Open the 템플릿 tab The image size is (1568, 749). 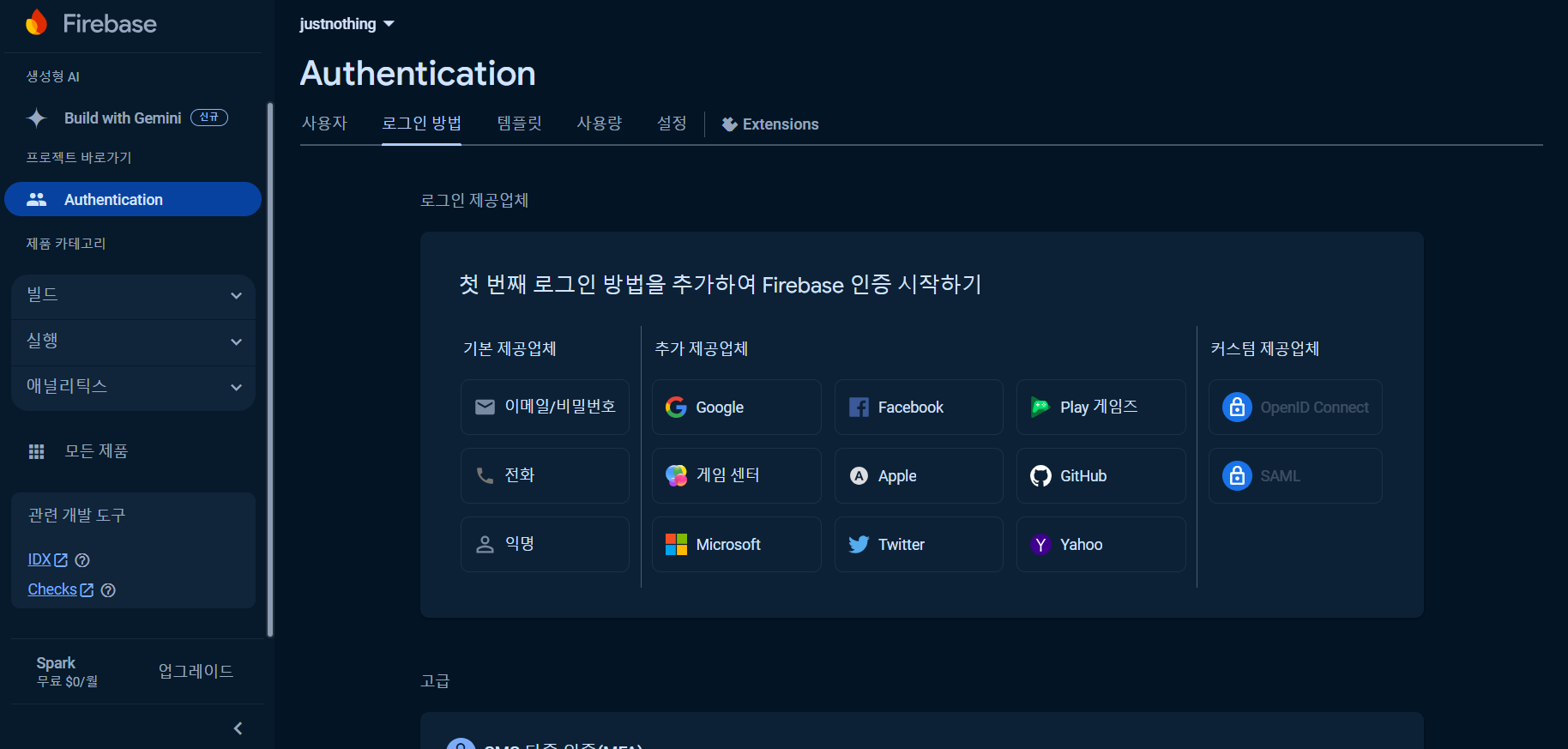pyautogui.click(x=519, y=124)
